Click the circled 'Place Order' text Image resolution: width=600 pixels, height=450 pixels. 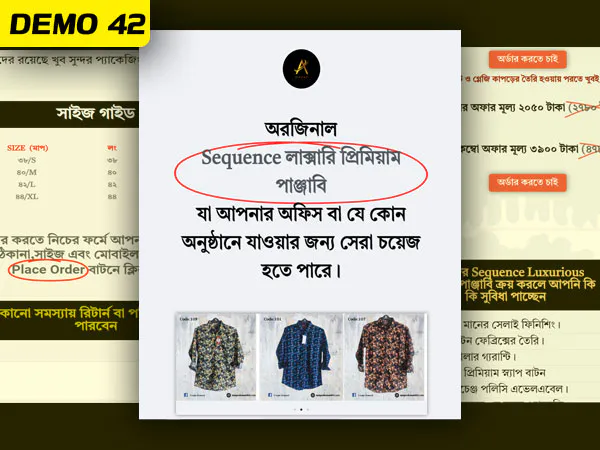pyautogui.click(x=48, y=269)
